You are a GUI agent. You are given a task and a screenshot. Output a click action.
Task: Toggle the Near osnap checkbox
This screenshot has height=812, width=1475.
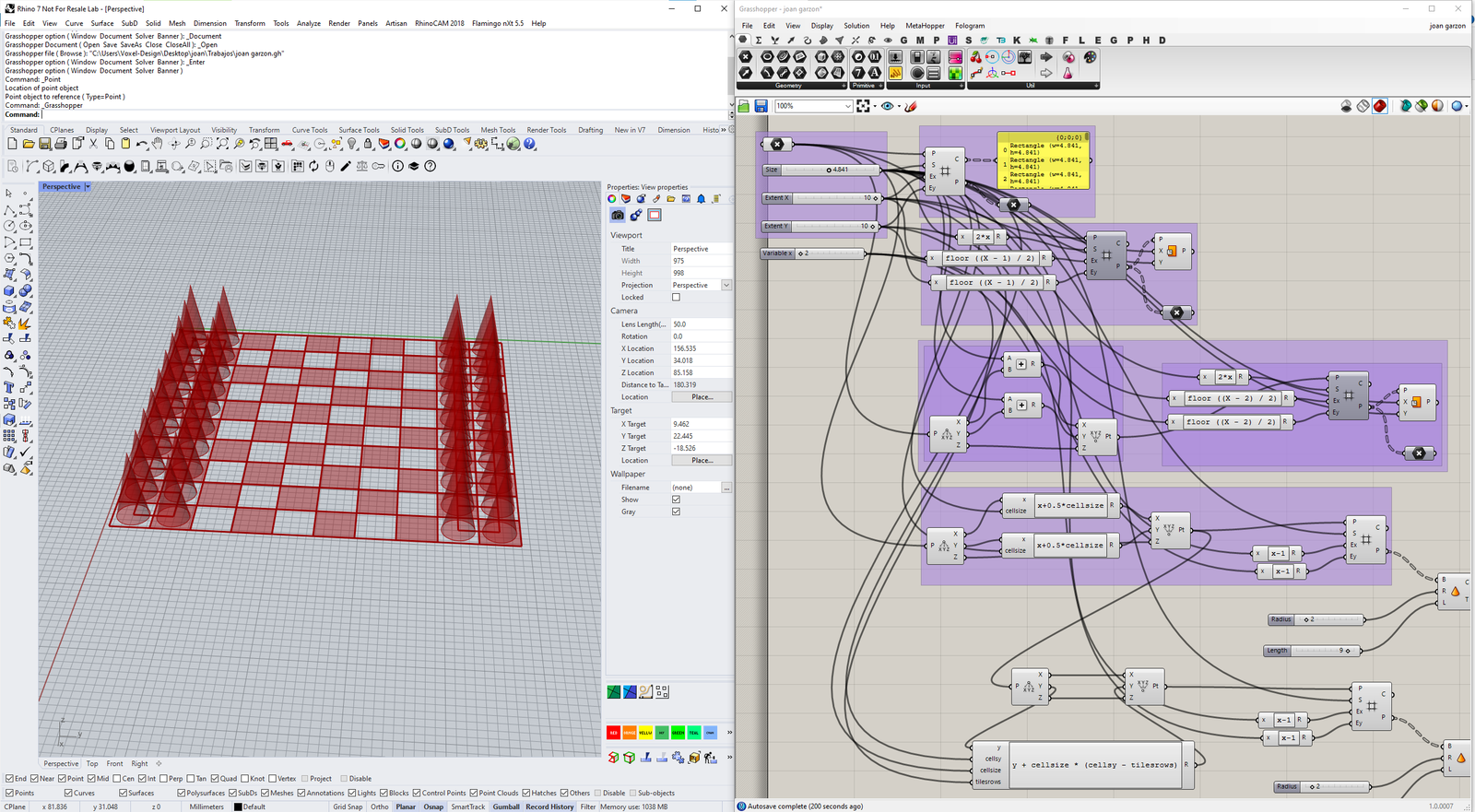pyautogui.click(x=35, y=778)
